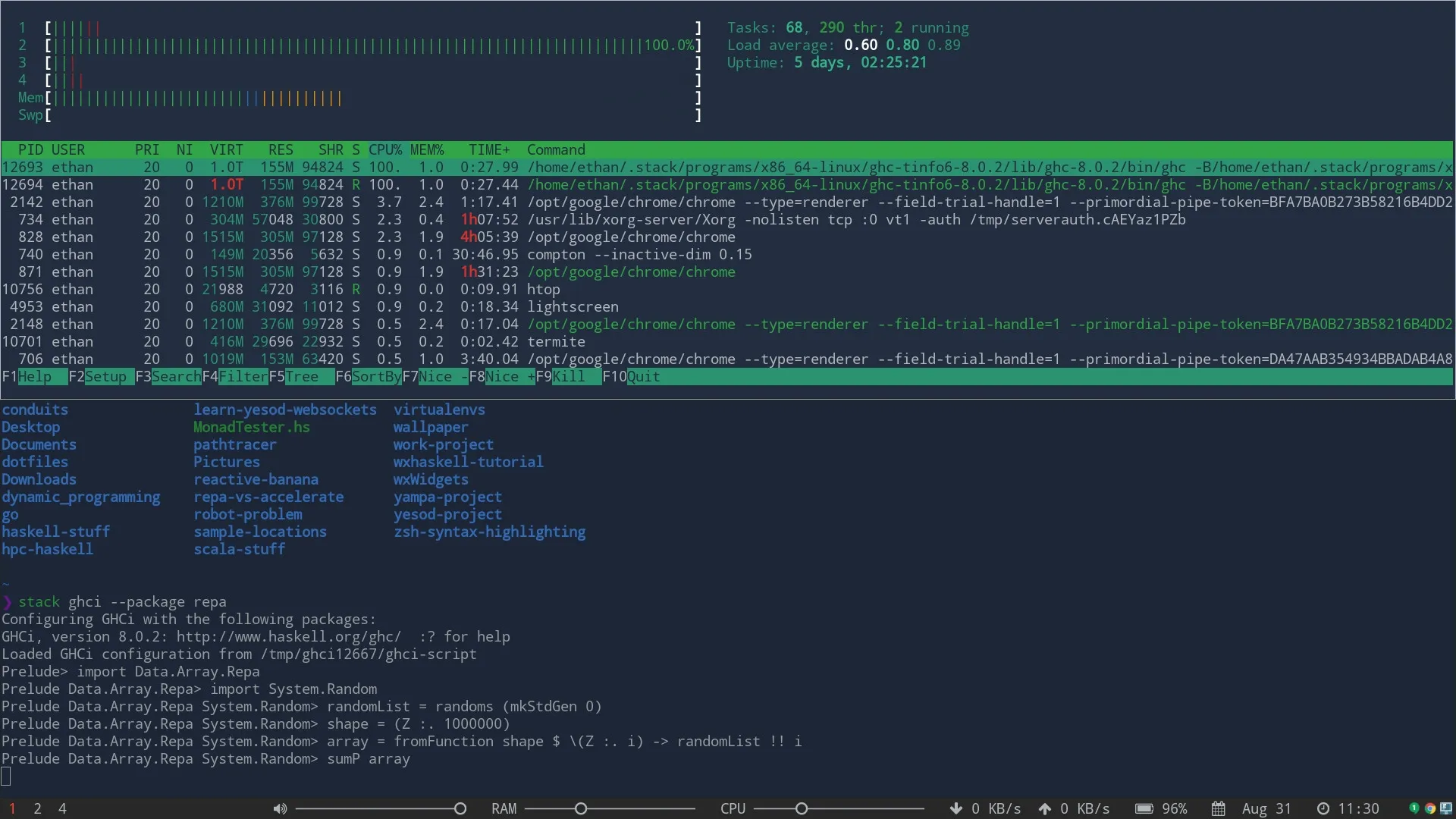
Task: Click the MonadTester.hs file name
Action: coord(252,427)
